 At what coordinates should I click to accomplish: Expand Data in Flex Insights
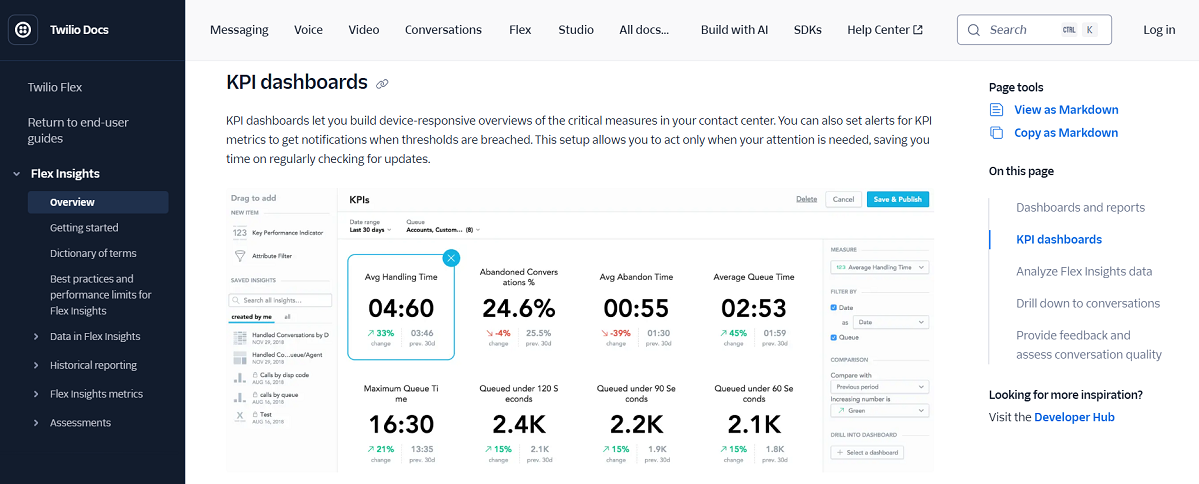point(36,336)
